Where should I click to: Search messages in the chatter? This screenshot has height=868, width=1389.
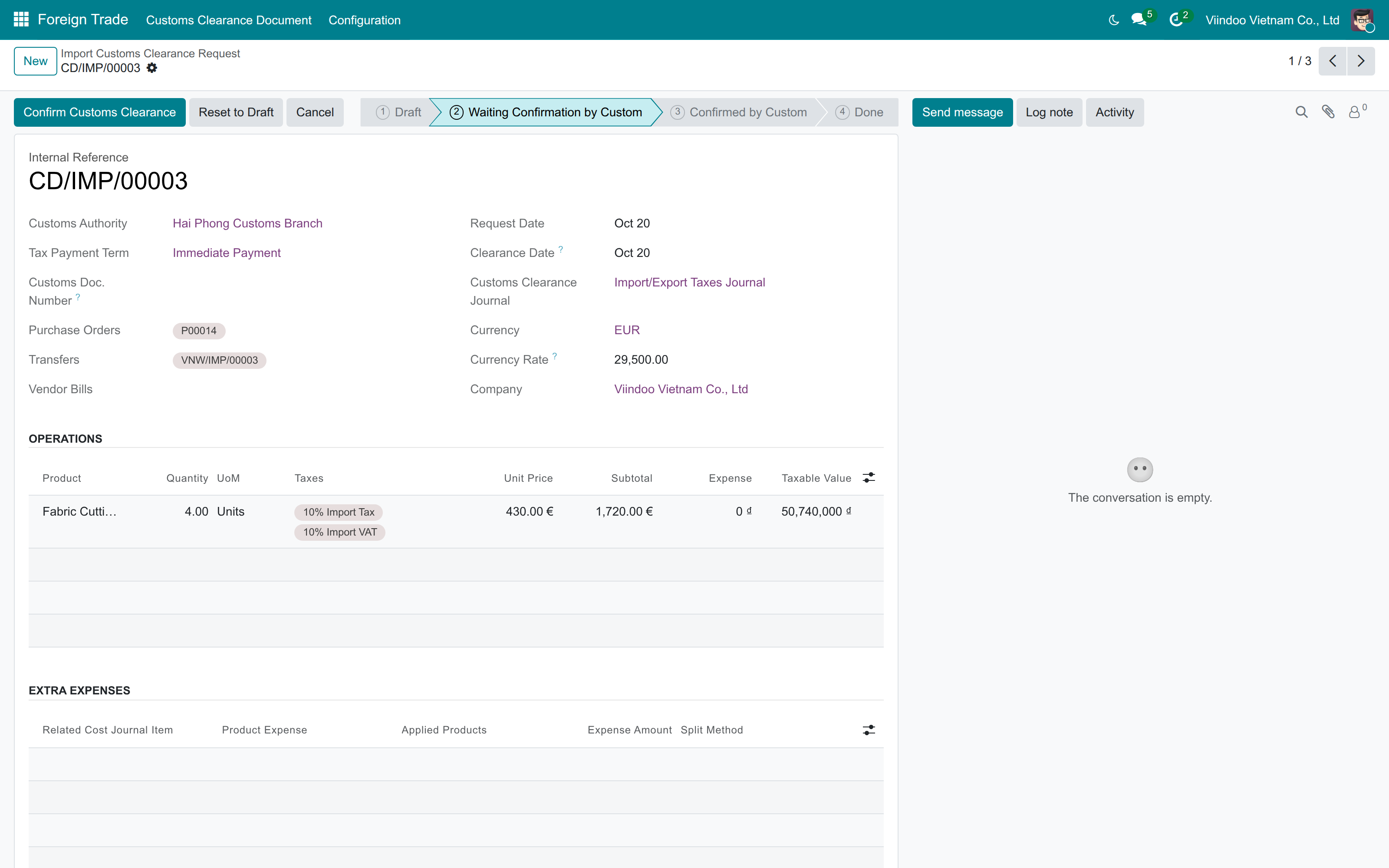(1301, 112)
